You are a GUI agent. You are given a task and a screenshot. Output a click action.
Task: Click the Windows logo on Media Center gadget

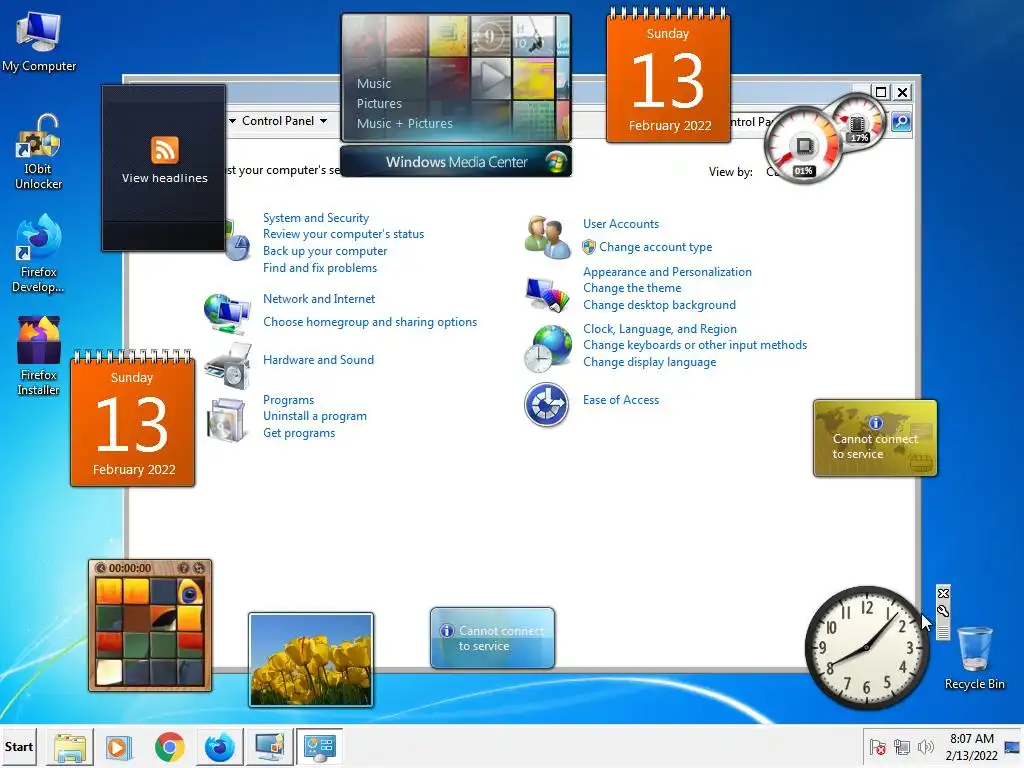coord(556,161)
